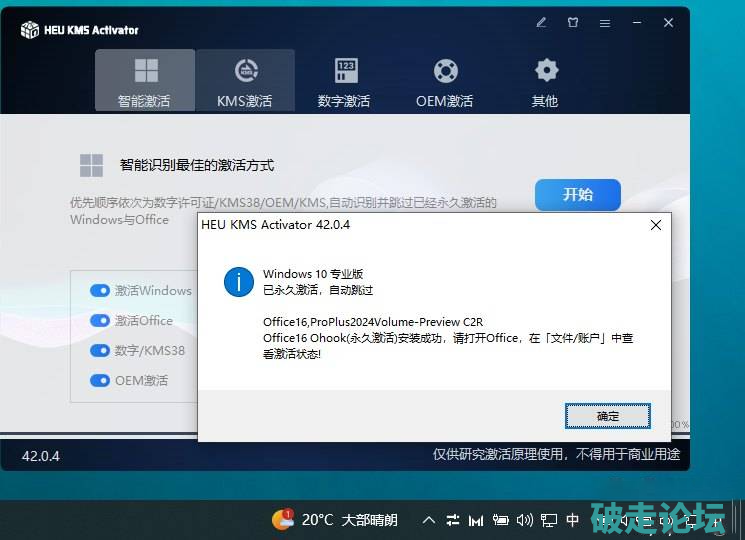Confirm the dialog with 确定
The width and height of the screenshot is (745, 540).
click(x=608, y=416)
